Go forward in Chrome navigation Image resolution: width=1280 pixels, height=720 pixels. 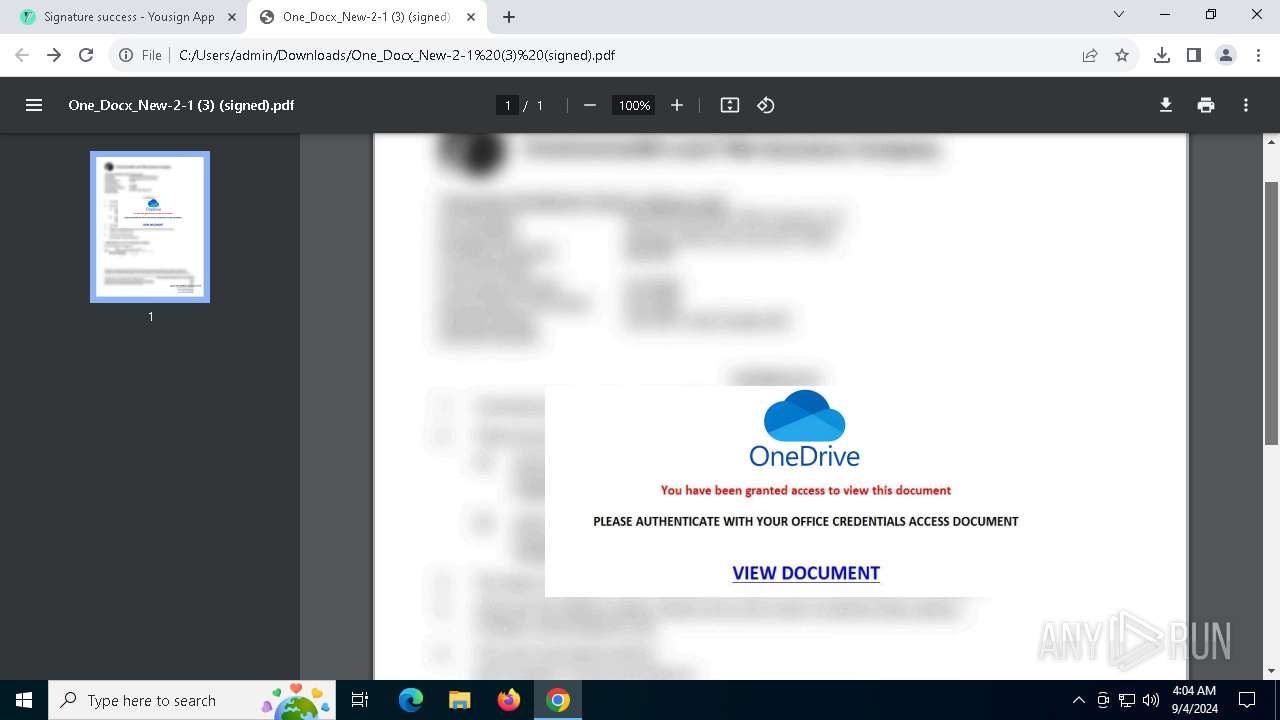54,55
